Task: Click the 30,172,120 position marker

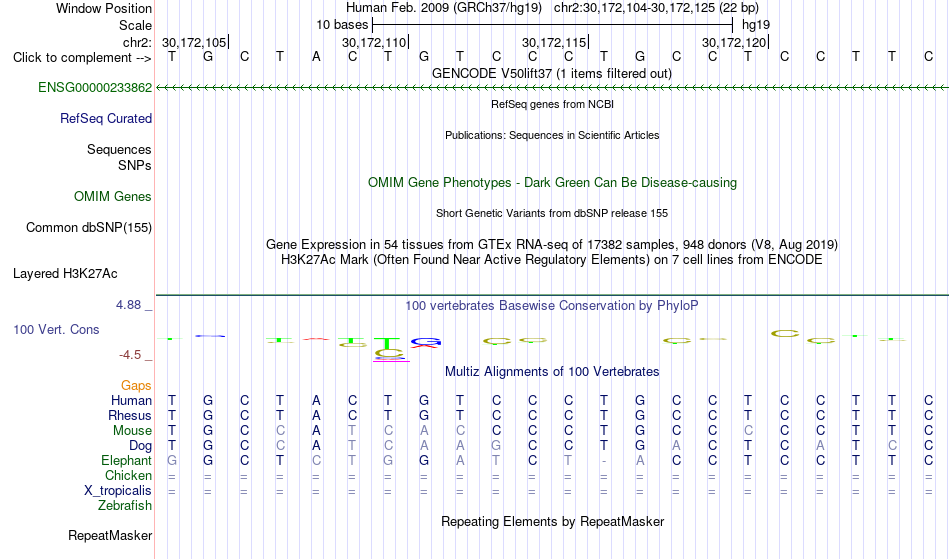Action: coord(735,43)
